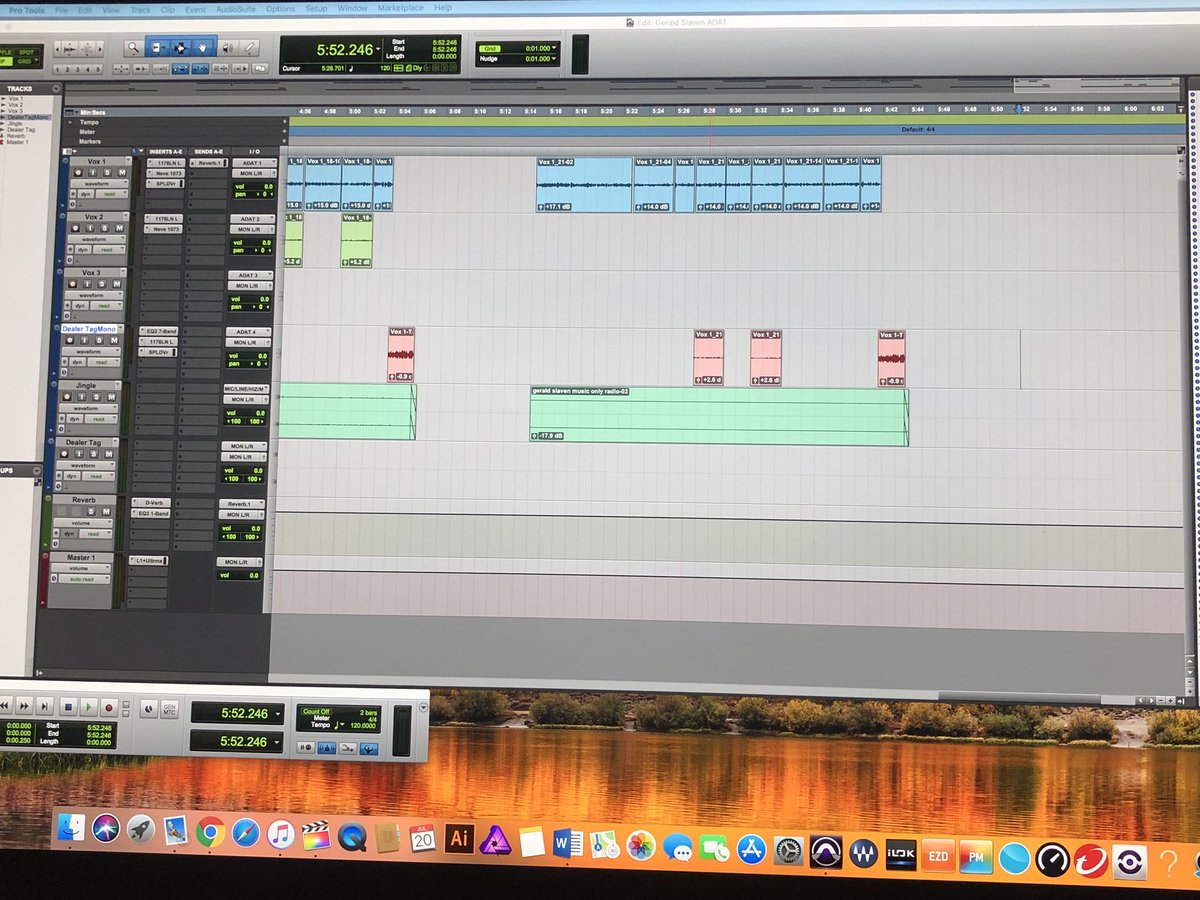1200x900 pixels.
Task: Click the stop button in Transport window
Action: [x=69, y=706]
